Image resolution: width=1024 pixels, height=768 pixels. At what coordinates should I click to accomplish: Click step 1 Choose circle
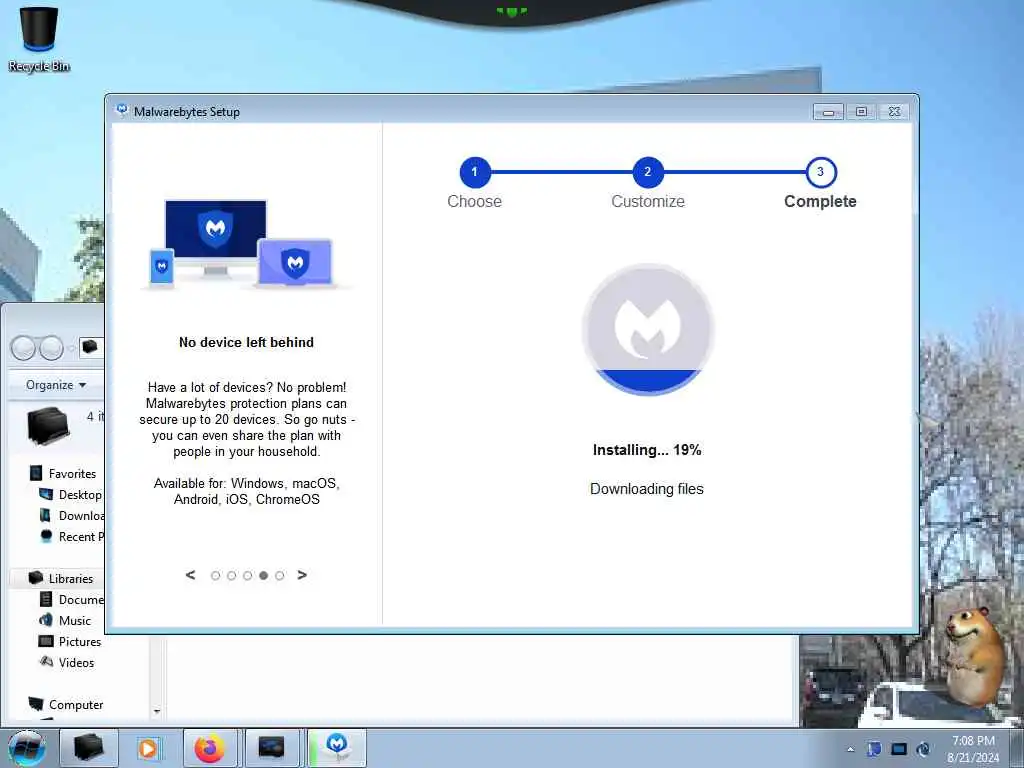click(475, 172)
